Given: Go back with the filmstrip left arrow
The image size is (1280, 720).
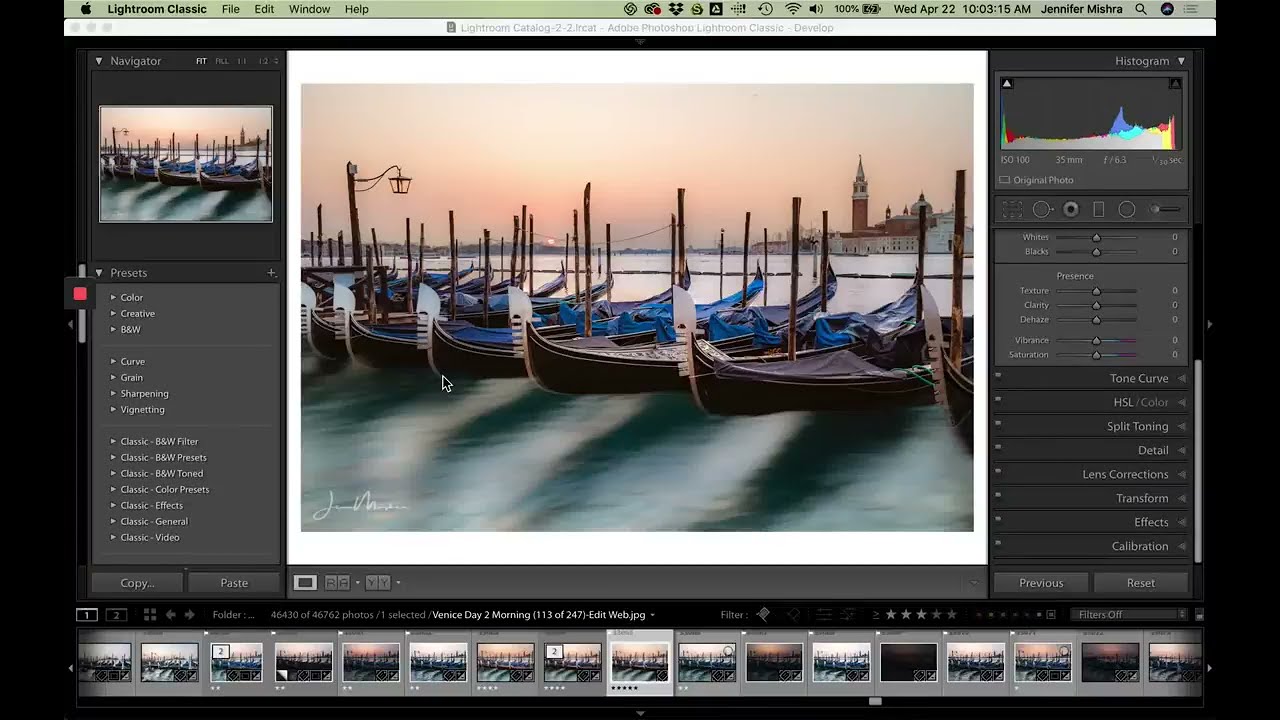Looking at the screenshot, I should click(171, 614).
